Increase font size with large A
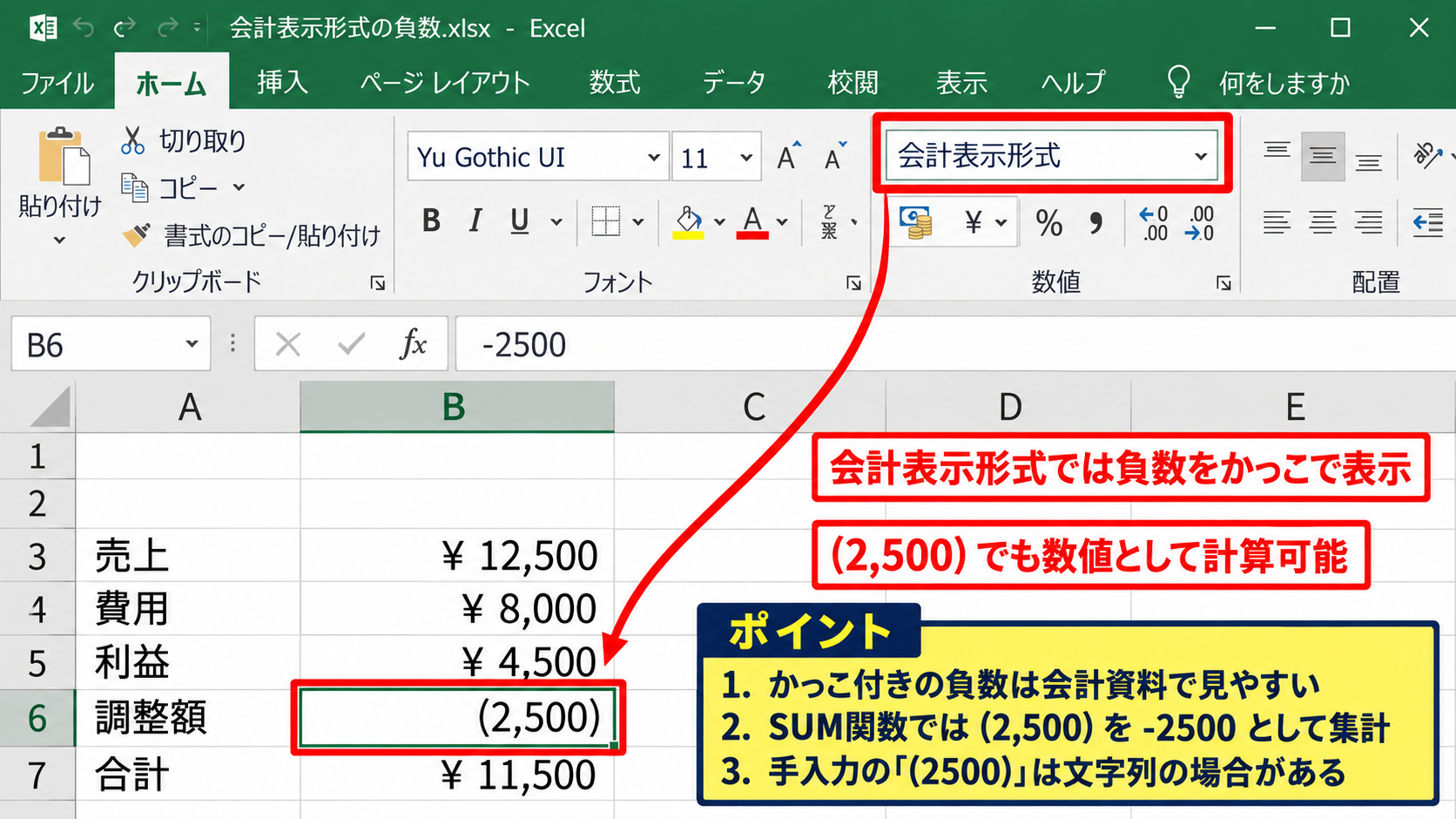This screenshot has width=1456, height=819. 788,157
